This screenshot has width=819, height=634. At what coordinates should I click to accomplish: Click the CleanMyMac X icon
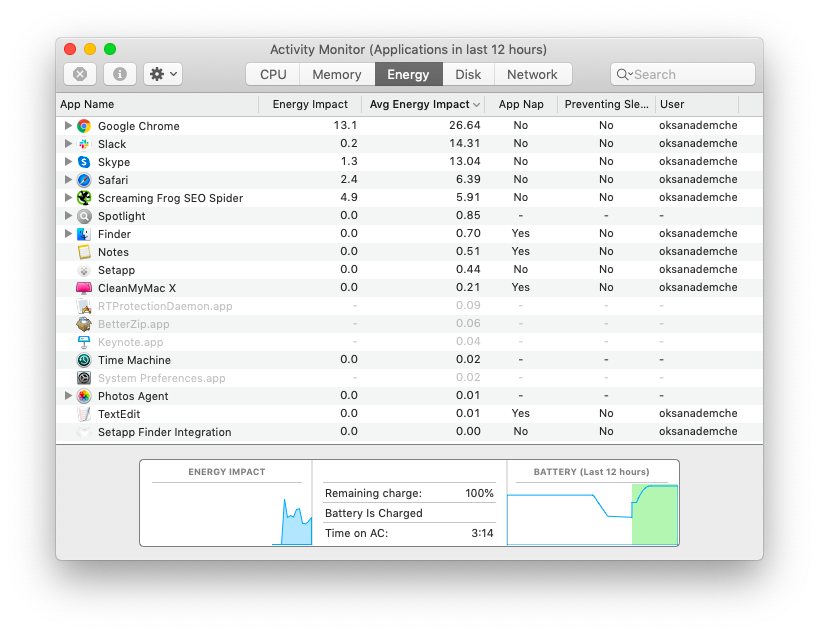[x=84, y=288]
